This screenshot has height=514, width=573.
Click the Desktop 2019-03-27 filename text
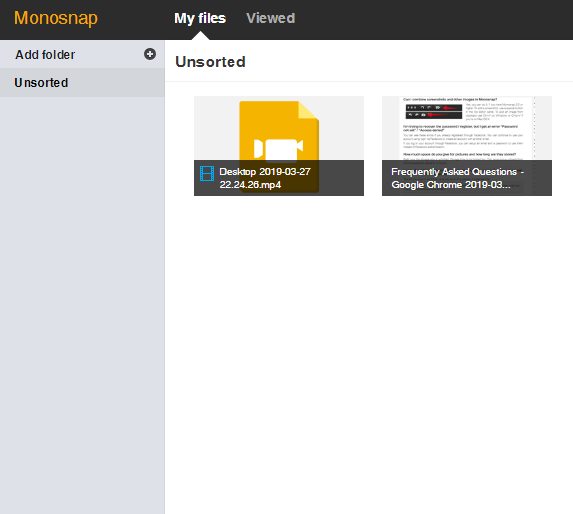(x=265, y=172)
